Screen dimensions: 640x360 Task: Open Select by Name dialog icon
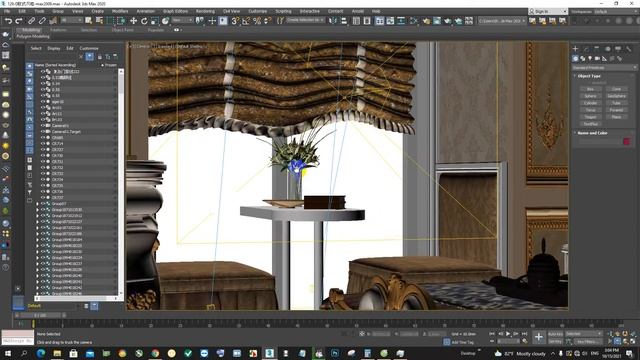[99, 21]
